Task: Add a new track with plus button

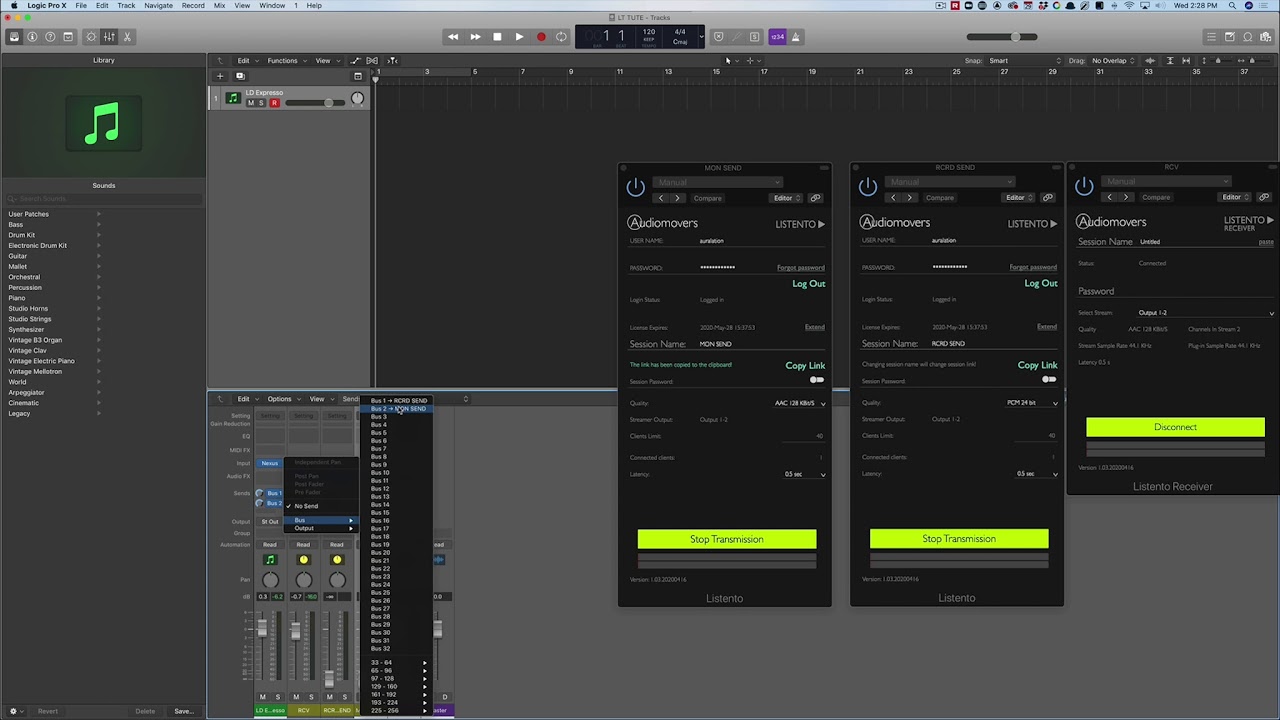Action: [x=220, y=76]
